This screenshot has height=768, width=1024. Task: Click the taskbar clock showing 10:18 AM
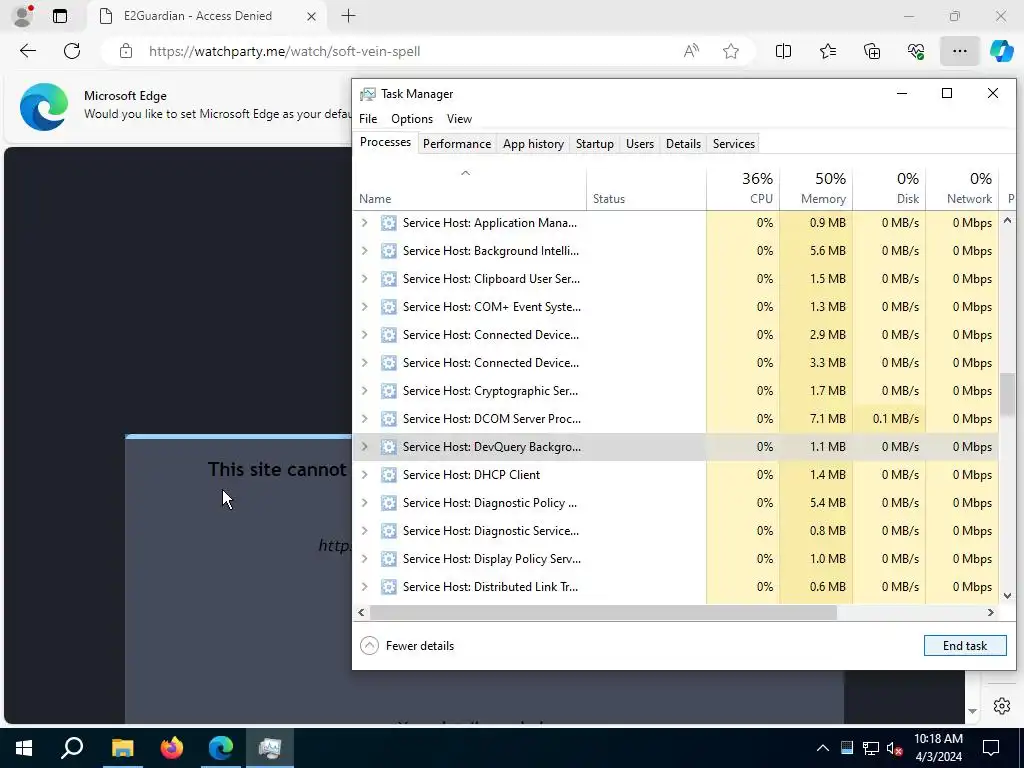pyautogui.click(x=938, y=748)
